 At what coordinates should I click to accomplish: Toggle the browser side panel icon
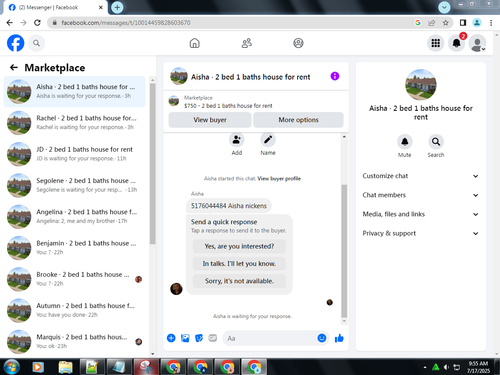(463, 23)
